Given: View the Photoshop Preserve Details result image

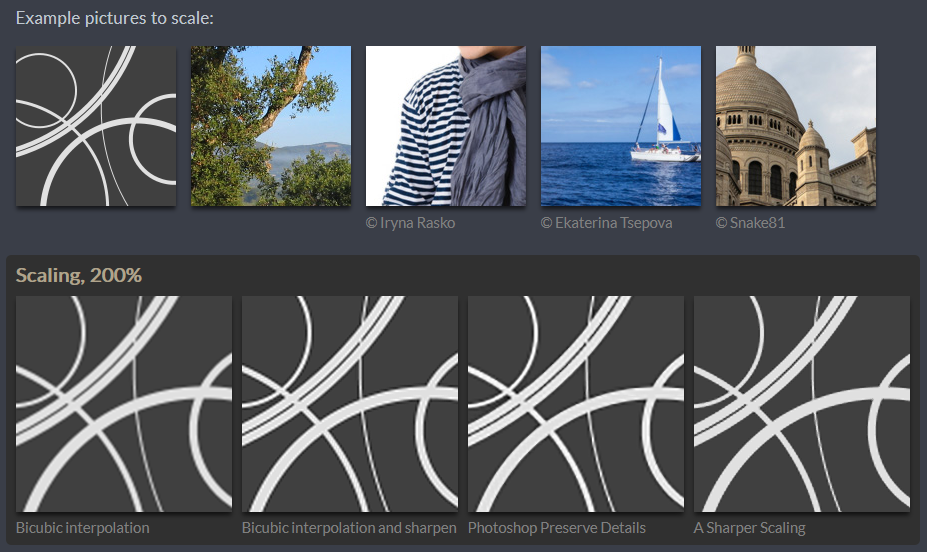Looking at the screenshot, I should pos(576,404).
